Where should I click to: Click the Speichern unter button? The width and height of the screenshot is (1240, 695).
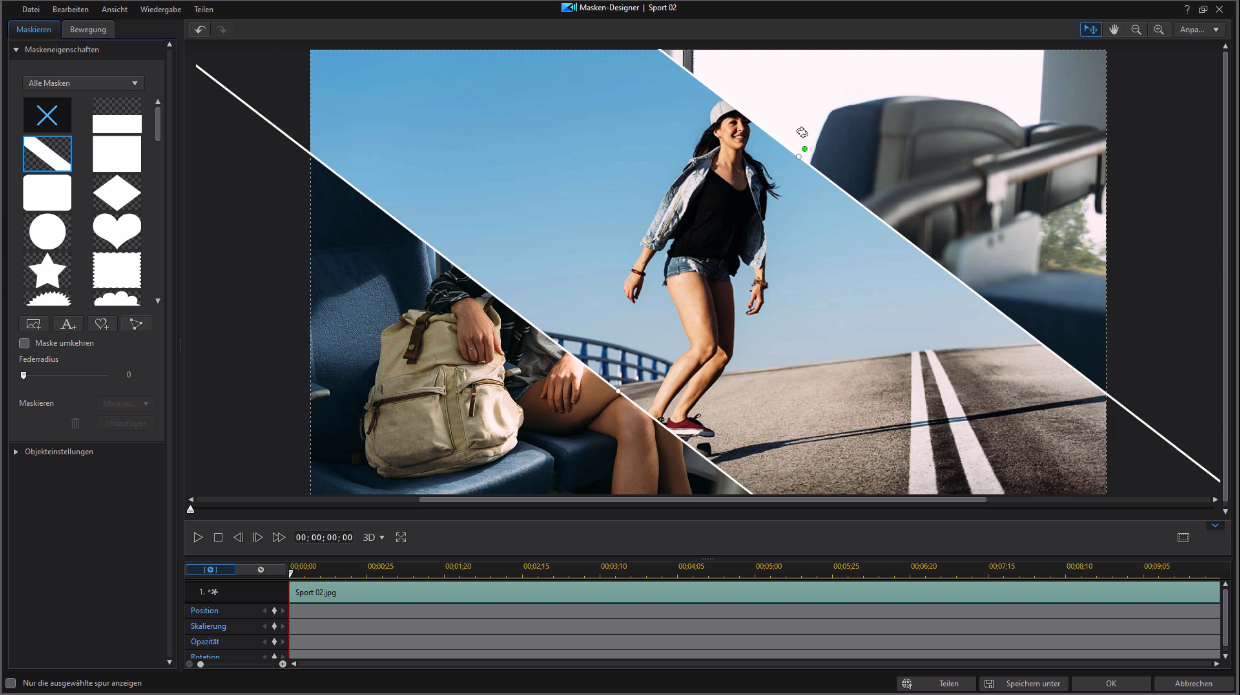[x=1024, y=684]
